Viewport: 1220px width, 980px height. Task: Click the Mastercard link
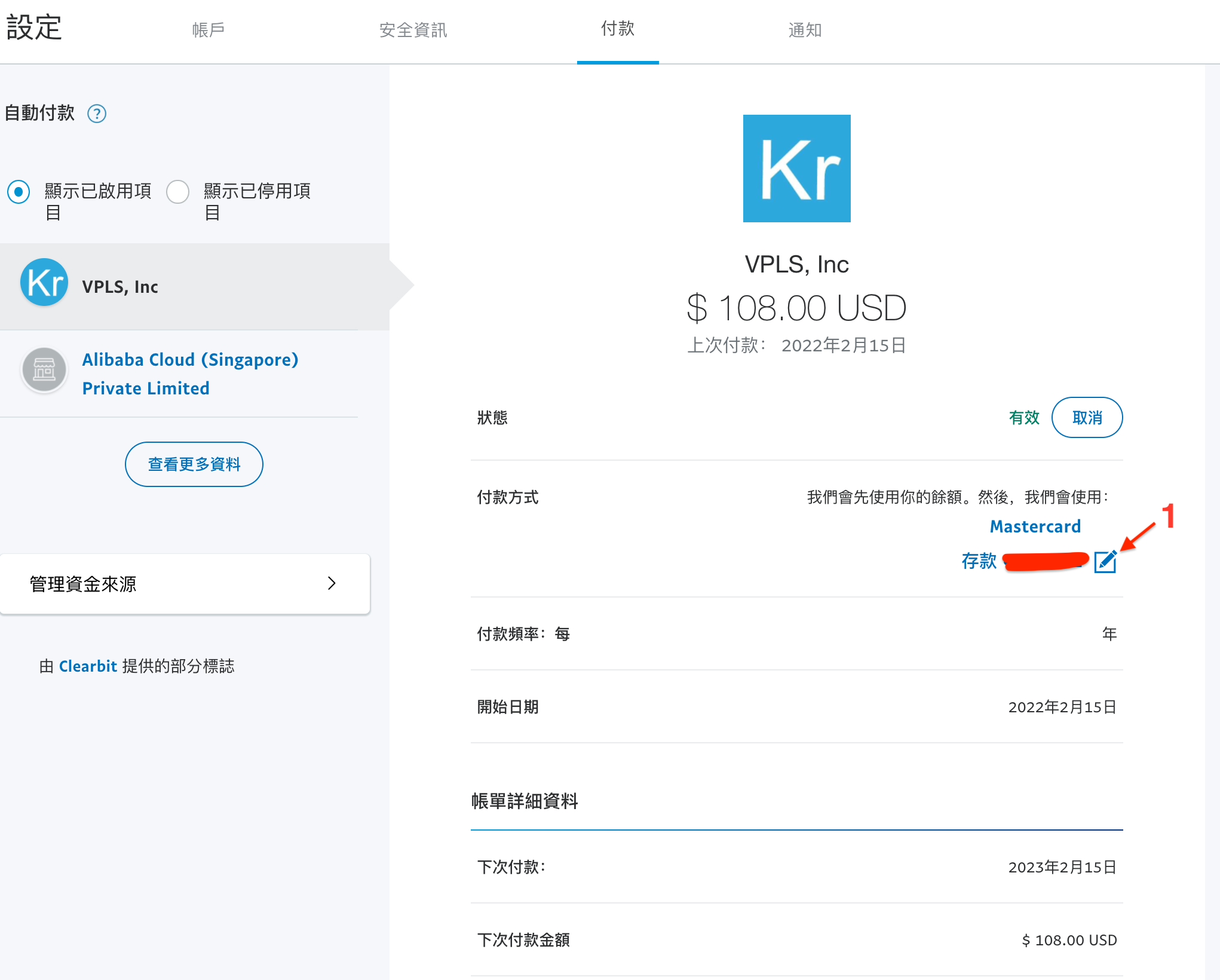pyautogui.click(x=1035, y=526)
